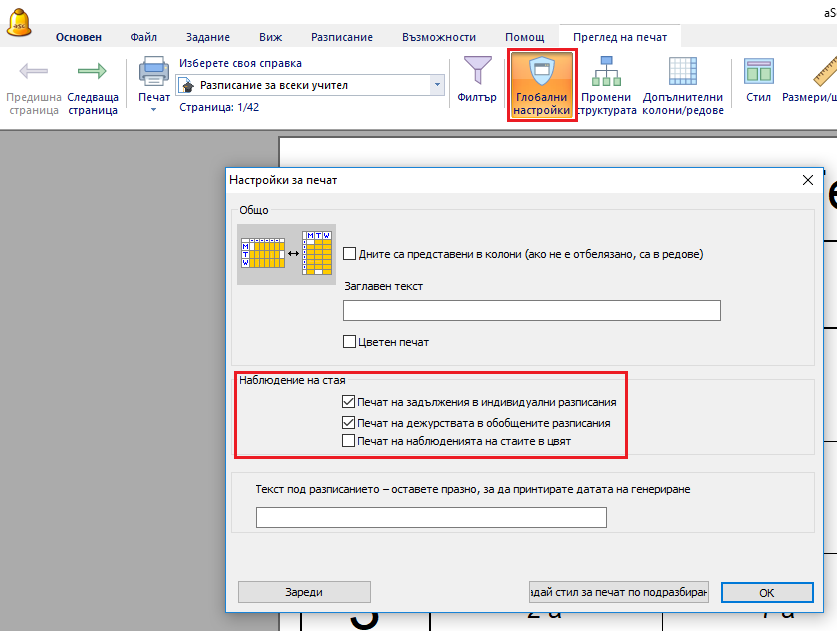Screen dimensions: 837x631
Task: Click the Print printer icon
Action: (x=153, y=72)
